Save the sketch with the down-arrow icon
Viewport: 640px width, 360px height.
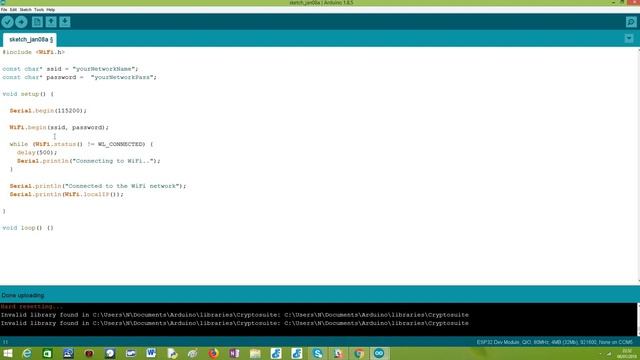pos(65,22)
